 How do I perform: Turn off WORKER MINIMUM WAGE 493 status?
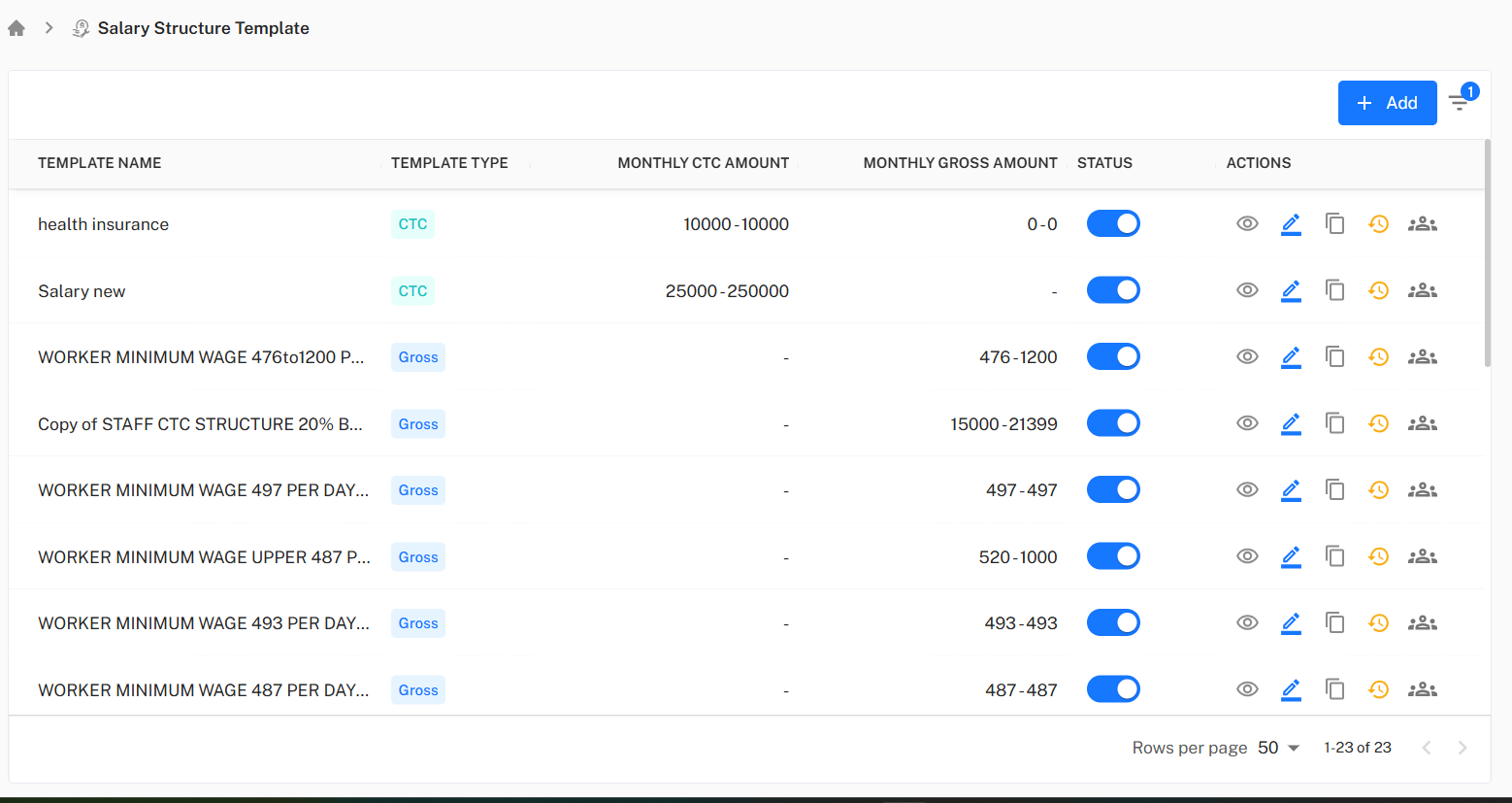point(1113,623)
